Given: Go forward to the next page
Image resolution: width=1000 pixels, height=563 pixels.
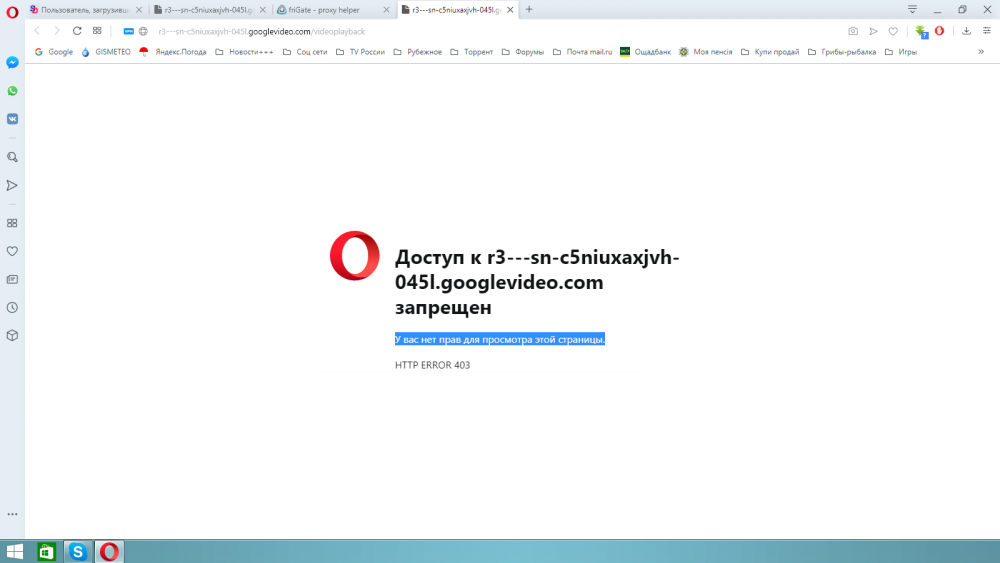Looking at the screenshot, I should [x=56, y=31].
